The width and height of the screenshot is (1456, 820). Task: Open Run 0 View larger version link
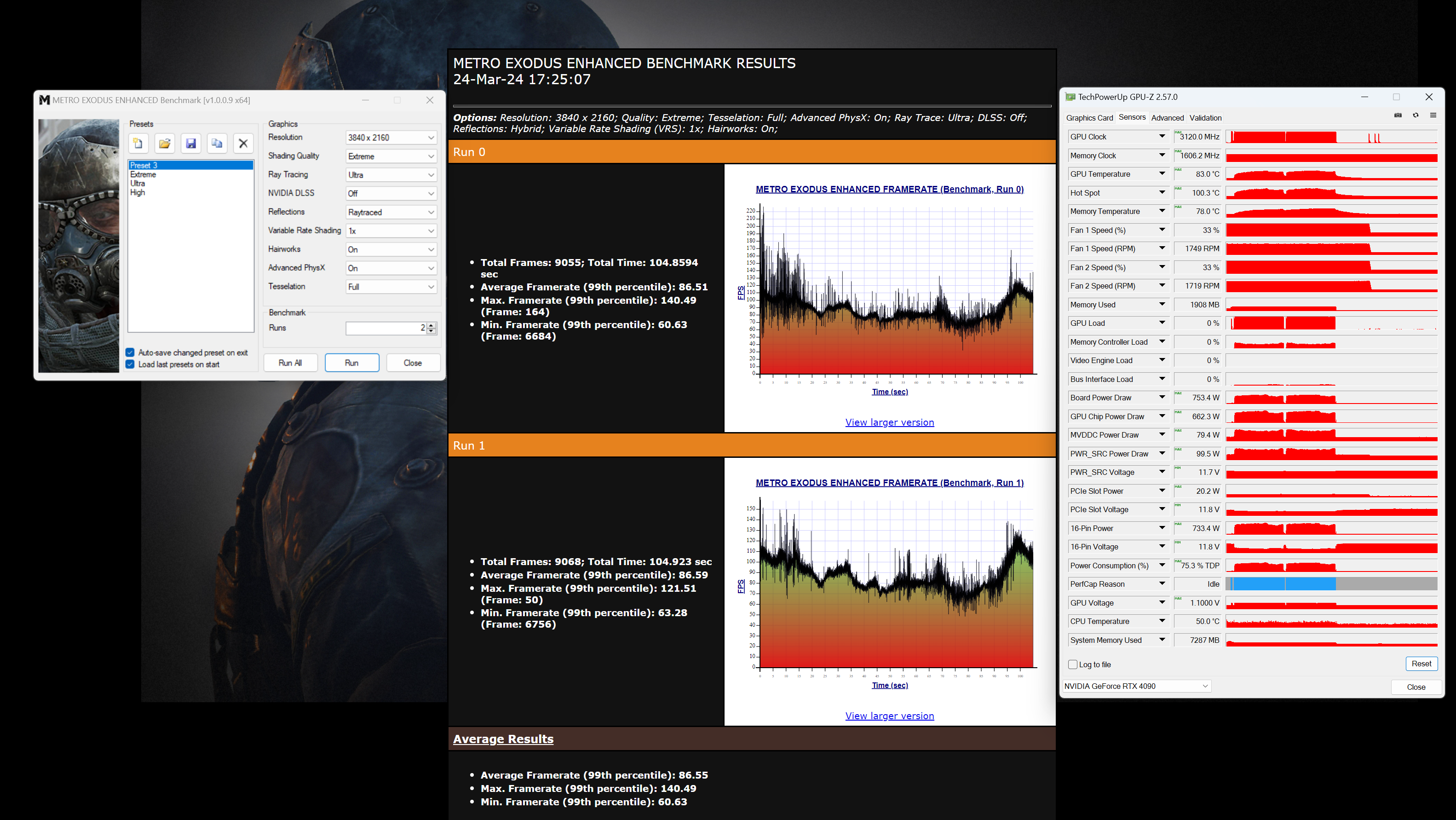(889, 422)
